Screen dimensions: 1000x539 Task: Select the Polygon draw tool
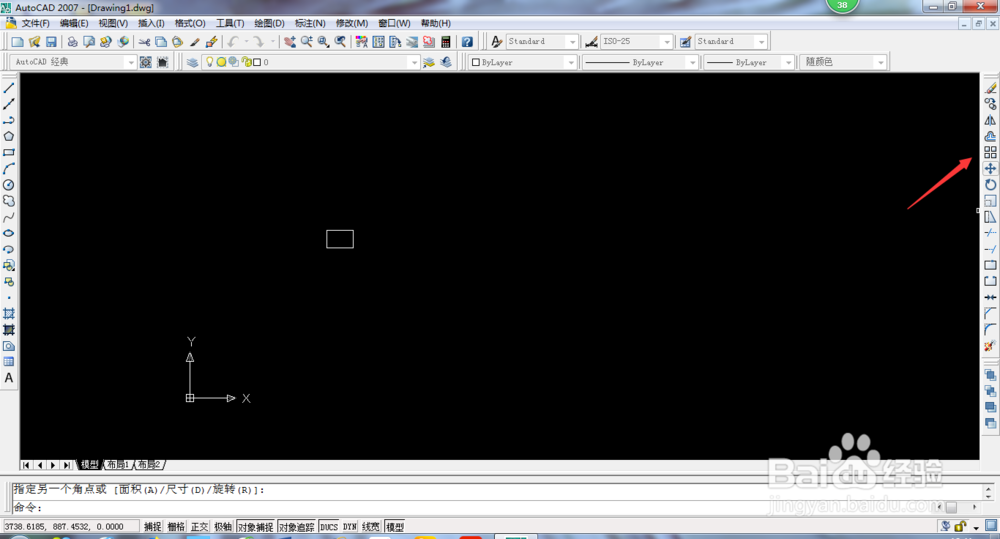pyautogui.click(x=9, y=137)
